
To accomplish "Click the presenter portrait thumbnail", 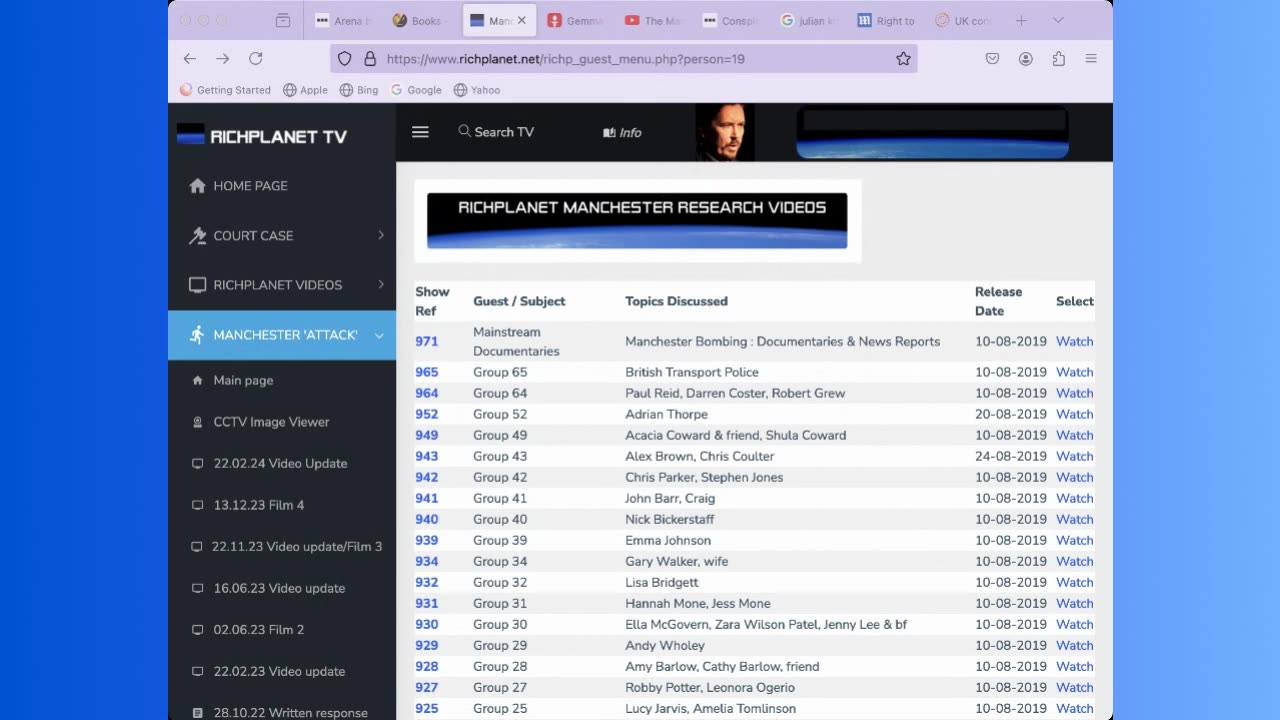I will (x=725, y=132).
